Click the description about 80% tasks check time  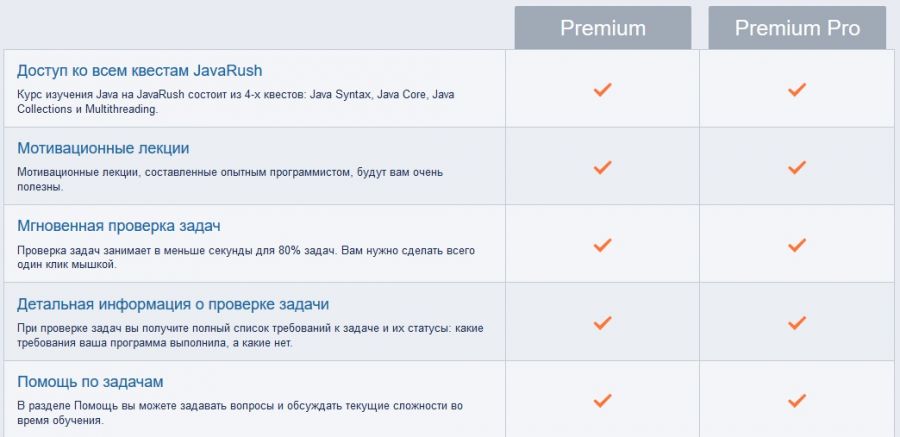tap(245, 257)
